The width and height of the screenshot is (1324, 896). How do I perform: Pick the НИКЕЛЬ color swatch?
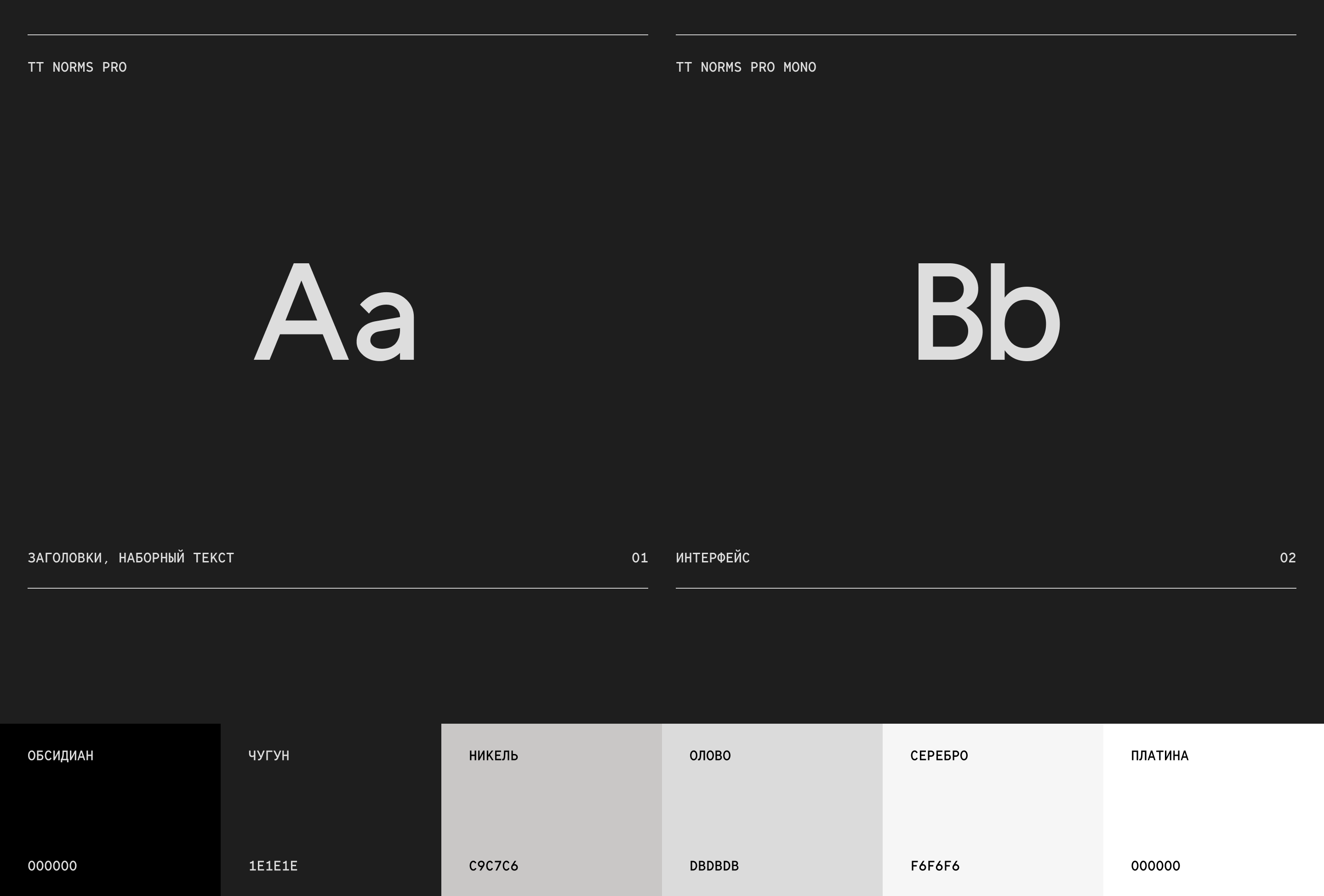pos(551,810)
